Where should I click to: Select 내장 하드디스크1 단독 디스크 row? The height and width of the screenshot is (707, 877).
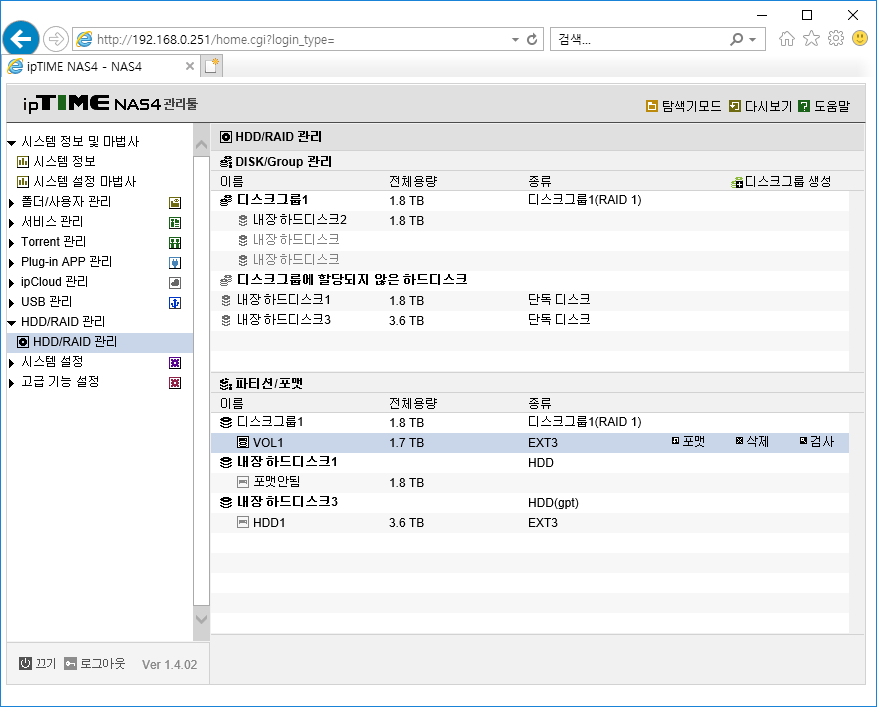click(x=530, y=300)
